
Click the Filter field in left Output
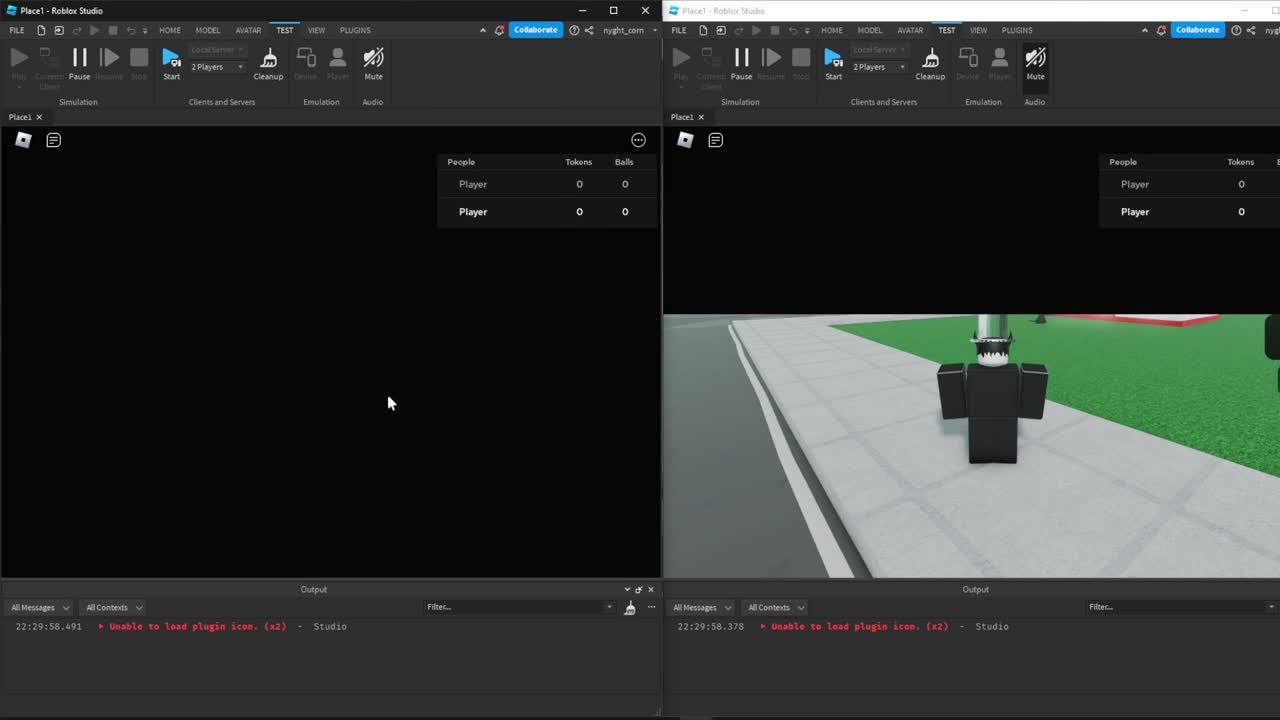519,607
